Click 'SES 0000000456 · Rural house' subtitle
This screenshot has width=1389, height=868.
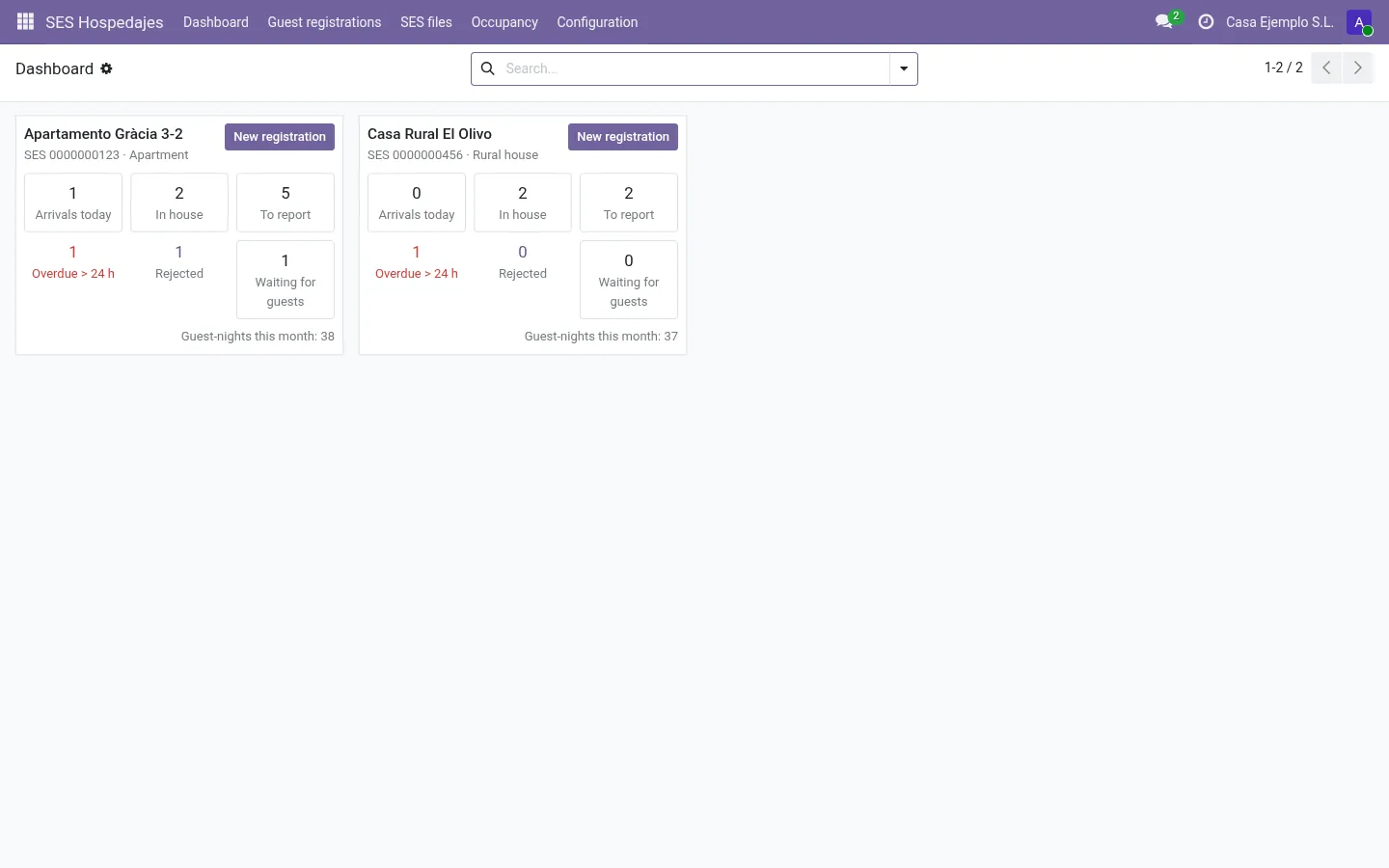[x=452, y=155]
